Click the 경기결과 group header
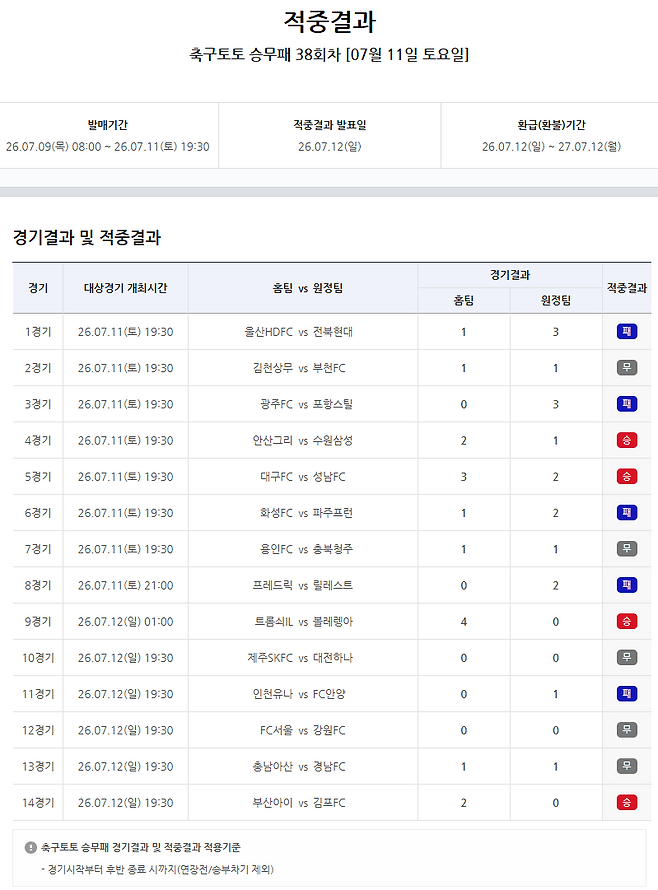 pos(510,275)
